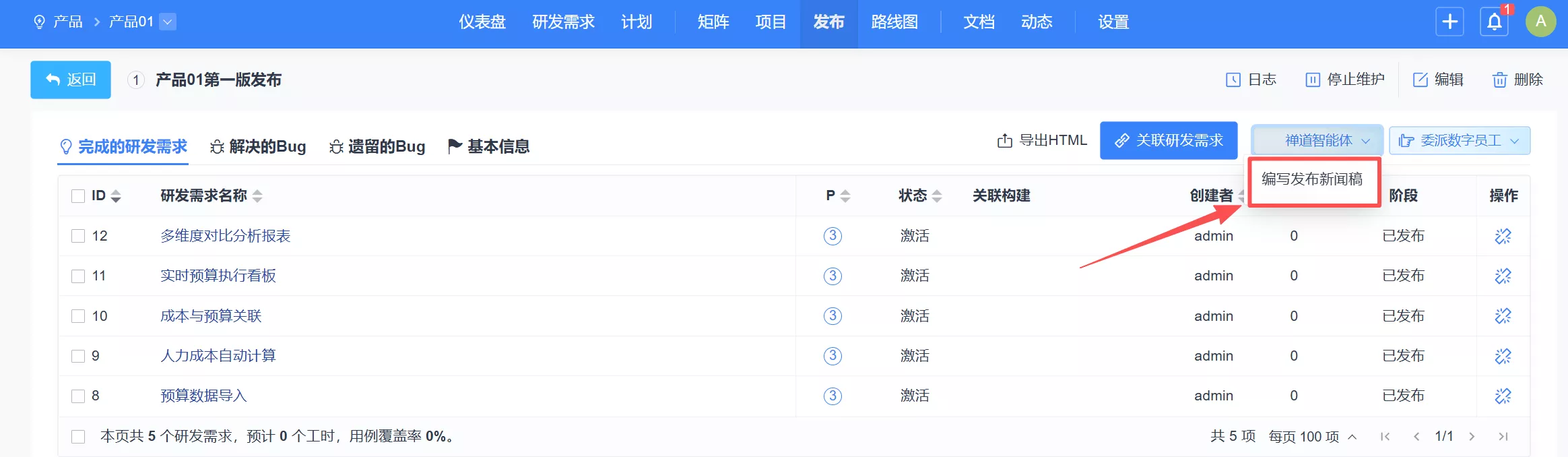Viewport: 1568px width, 457px height.
Task: Check the box for story ID 12
Action: tap(78, 236)
